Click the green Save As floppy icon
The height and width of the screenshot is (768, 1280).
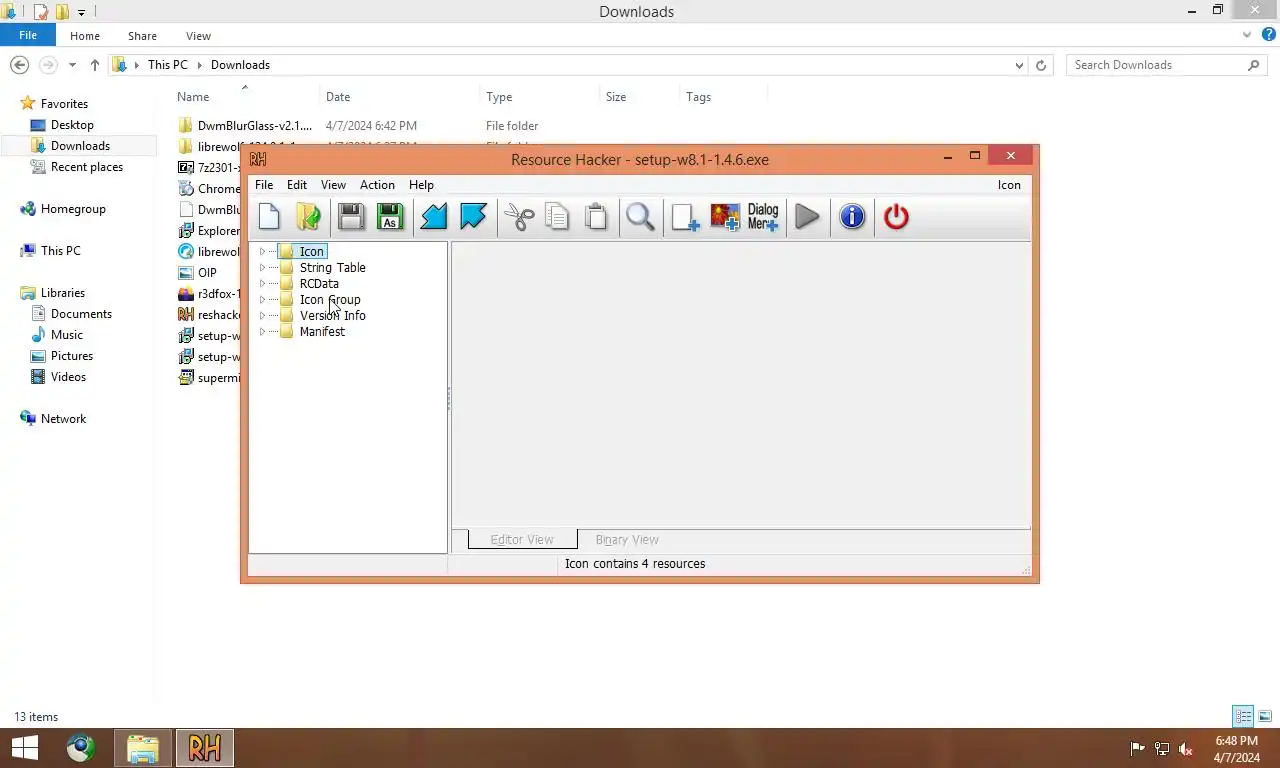pos(390,217)
